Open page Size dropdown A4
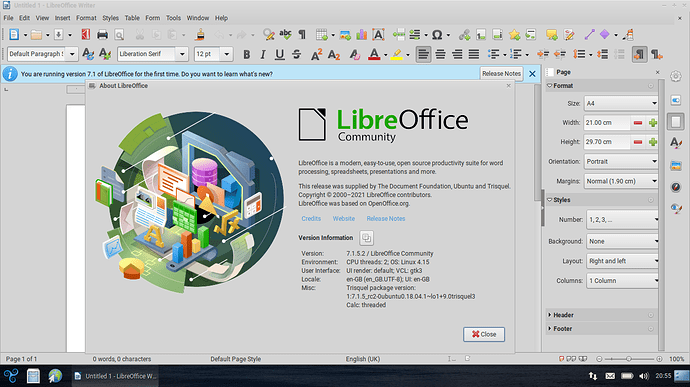Viewport: 690px width, 387px height. (621, 103)
